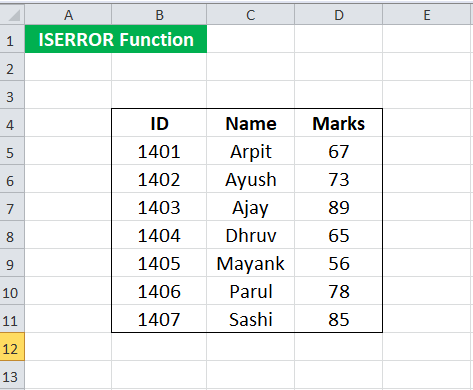Select column C header

250,15
